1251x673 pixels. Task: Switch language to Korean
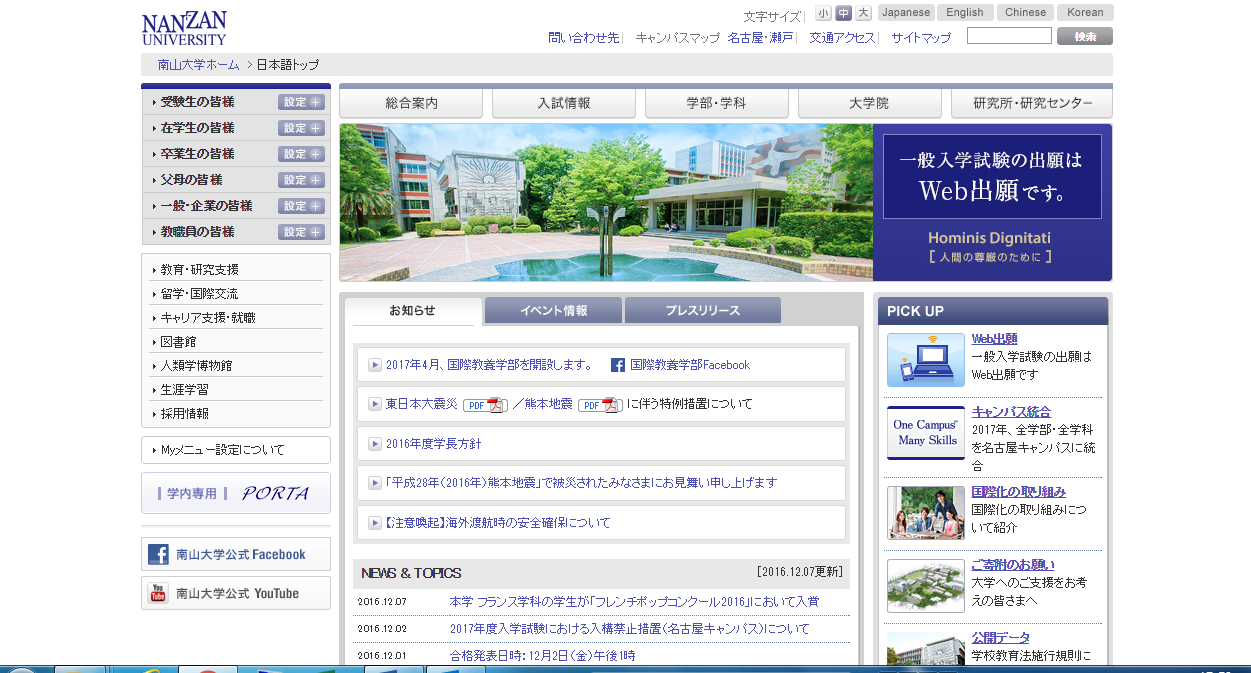pyautogui.click(x=1086, y=13)
